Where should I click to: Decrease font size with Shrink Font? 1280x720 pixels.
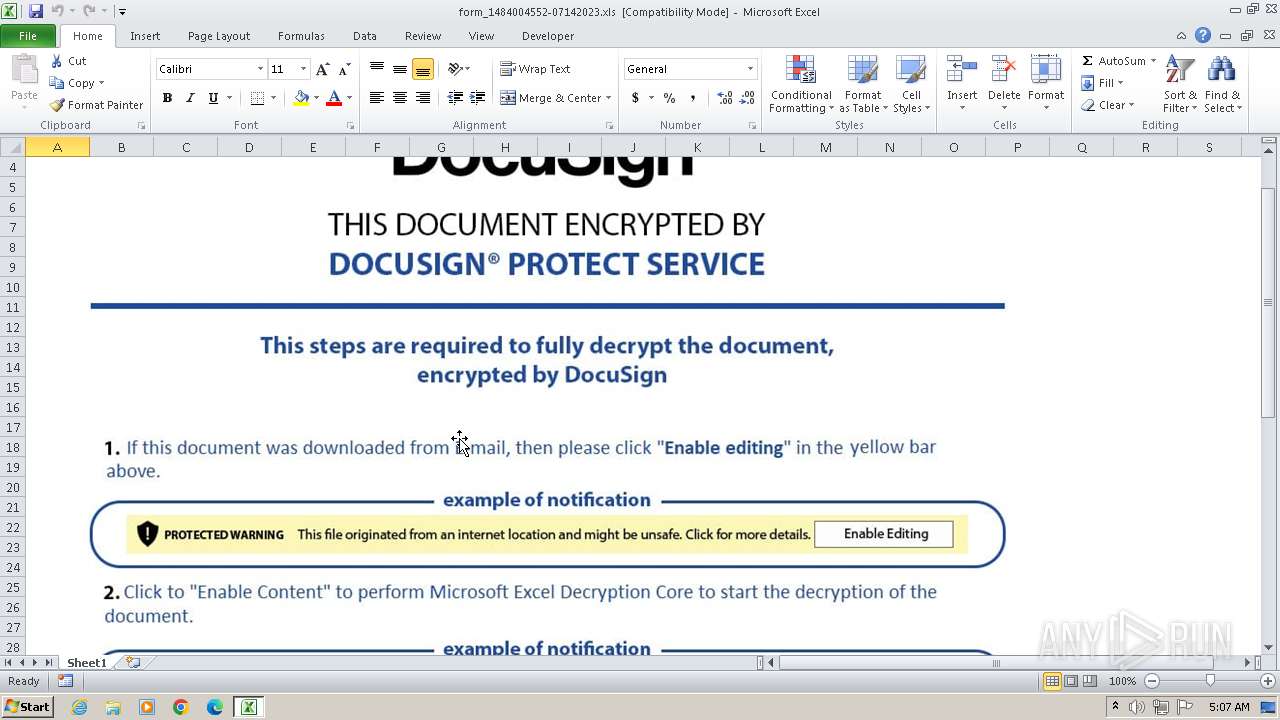pyautogui.click(x=344, y=69)
